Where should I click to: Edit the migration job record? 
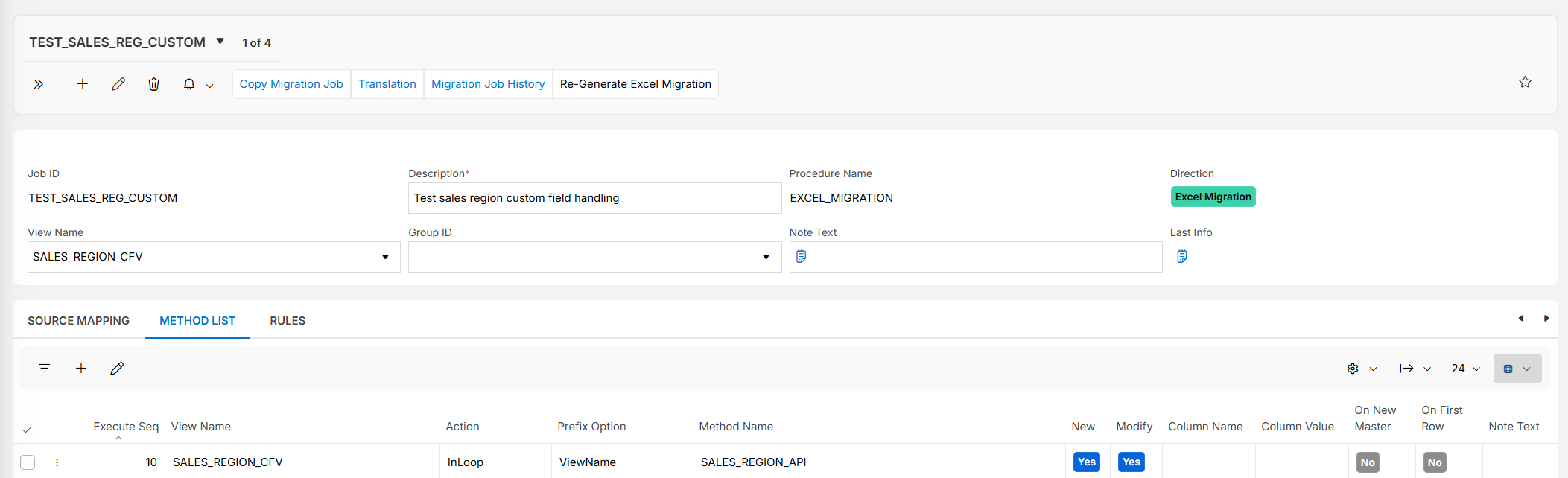click(x=118, y=84)
